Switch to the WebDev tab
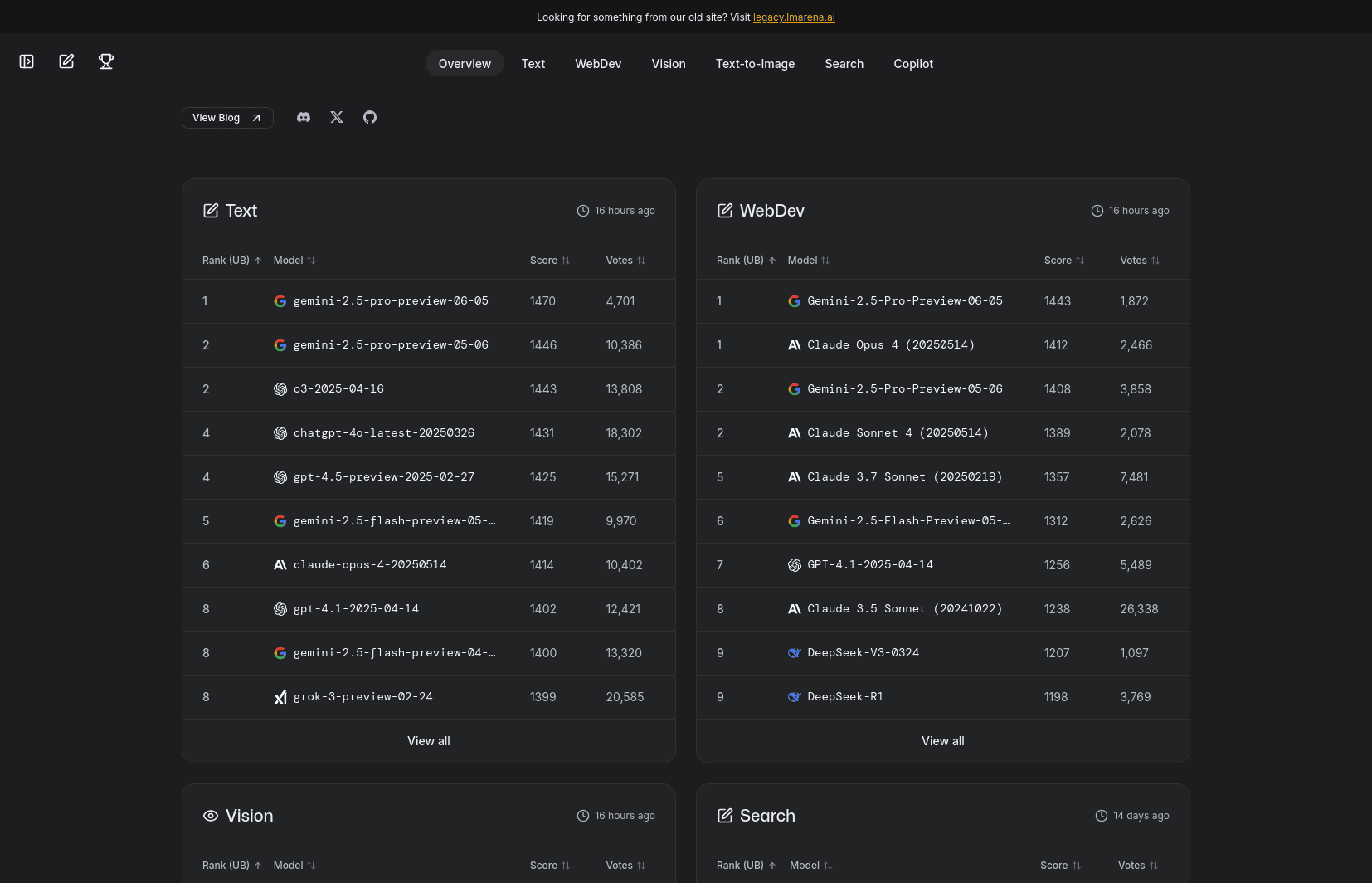The width and height of the screenshot is (1372, 883). [x=598, y=64]
